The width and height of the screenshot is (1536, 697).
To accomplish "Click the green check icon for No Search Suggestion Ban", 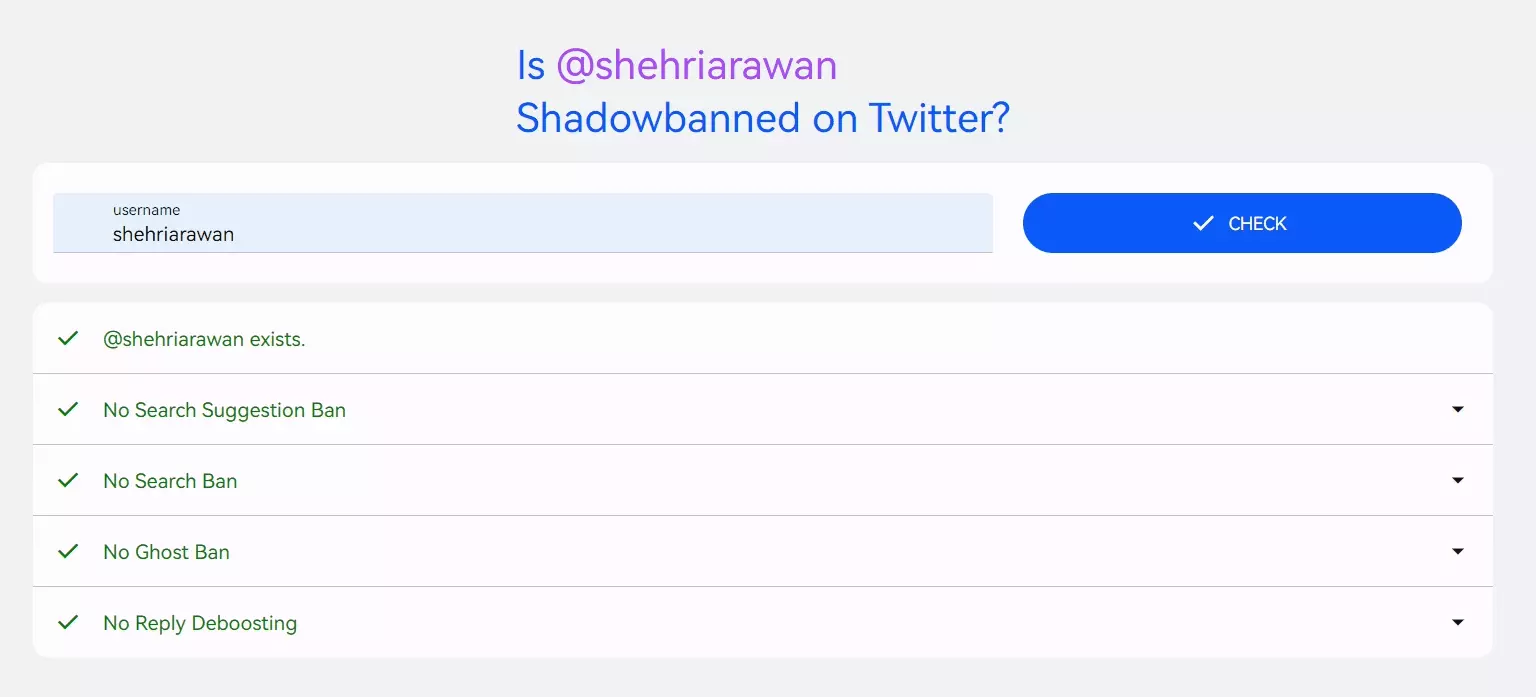I will point(67,409).
